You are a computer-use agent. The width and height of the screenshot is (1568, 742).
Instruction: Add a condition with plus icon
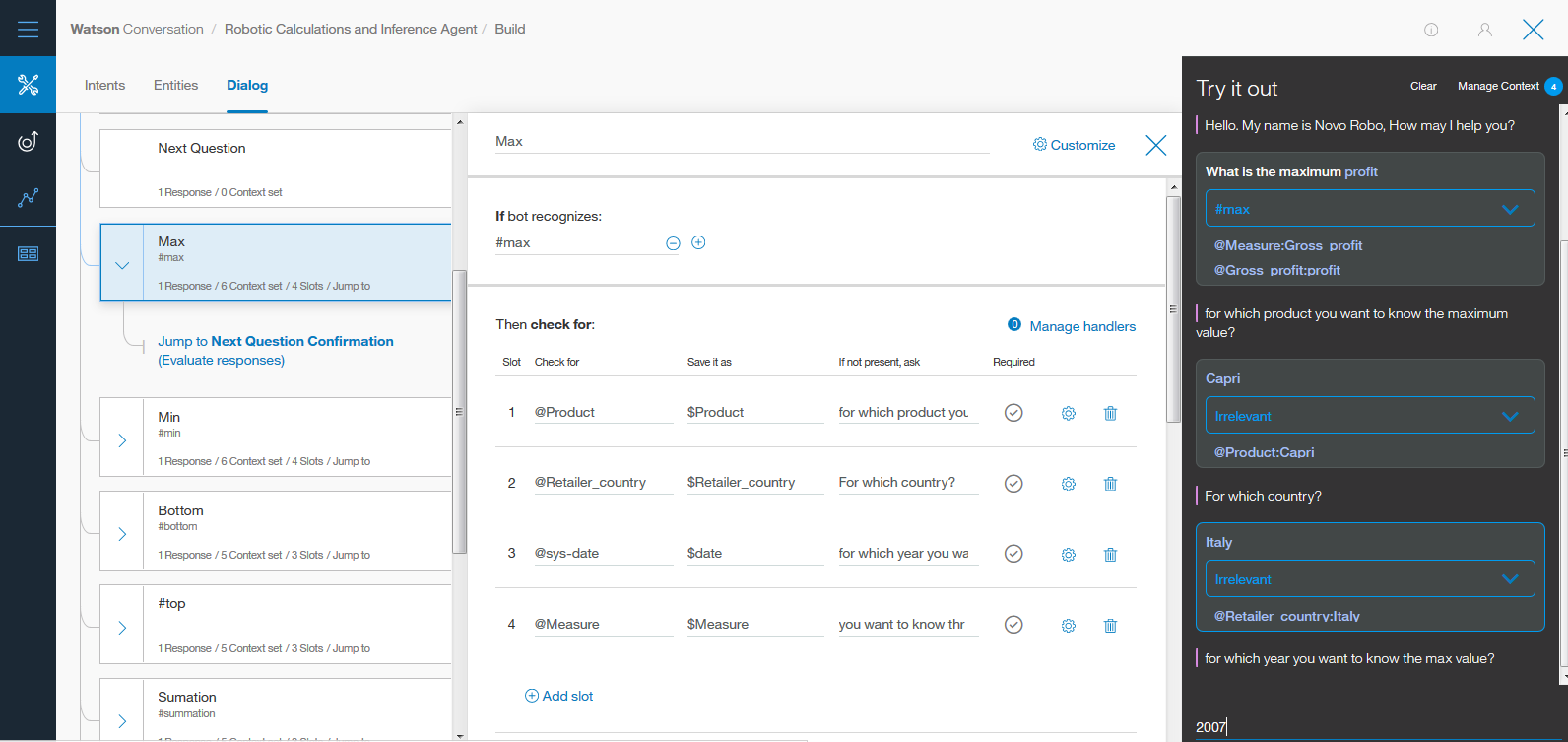[x=698, y=242]
